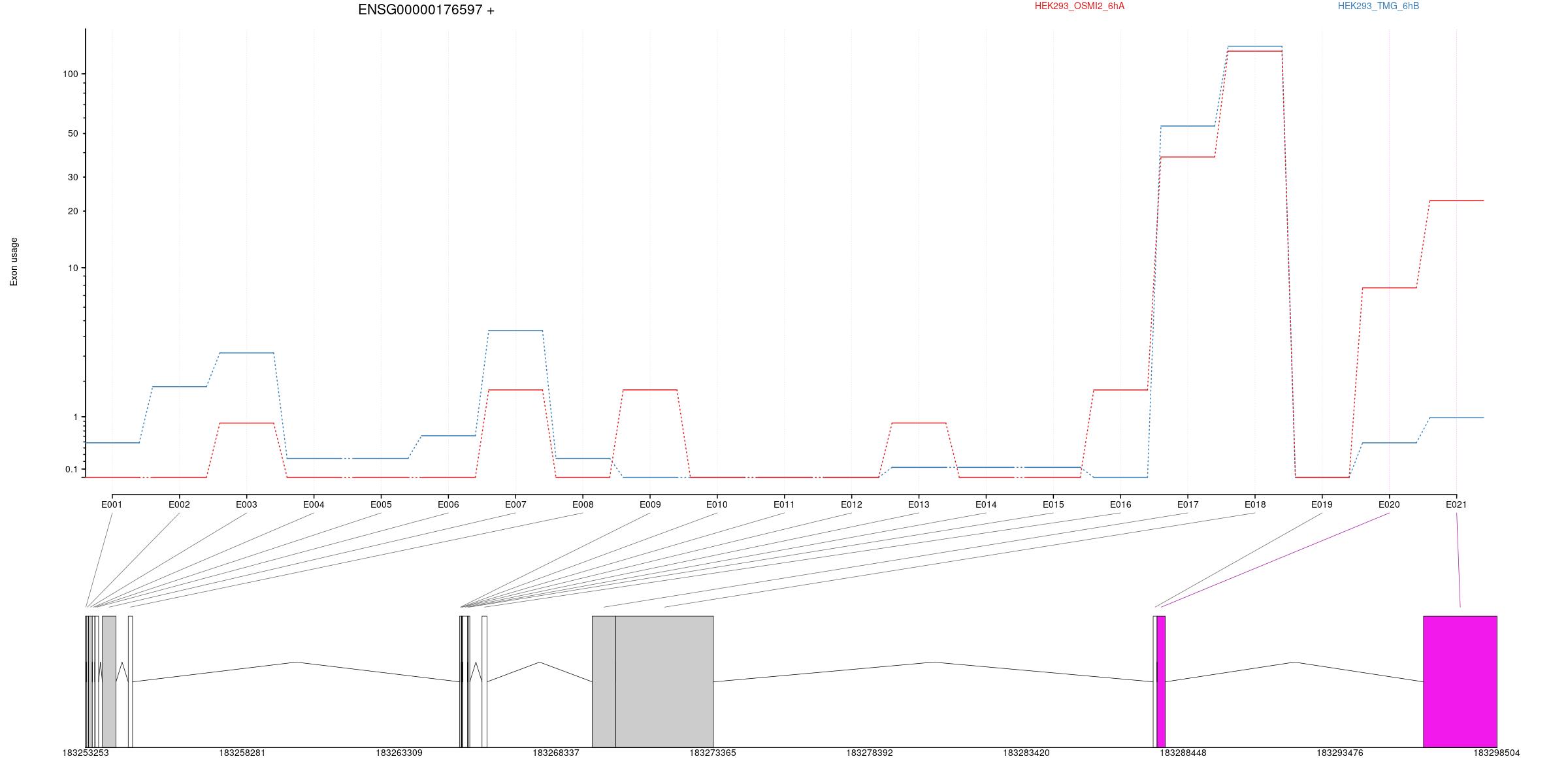Click exon label E010

pos(717,504)
